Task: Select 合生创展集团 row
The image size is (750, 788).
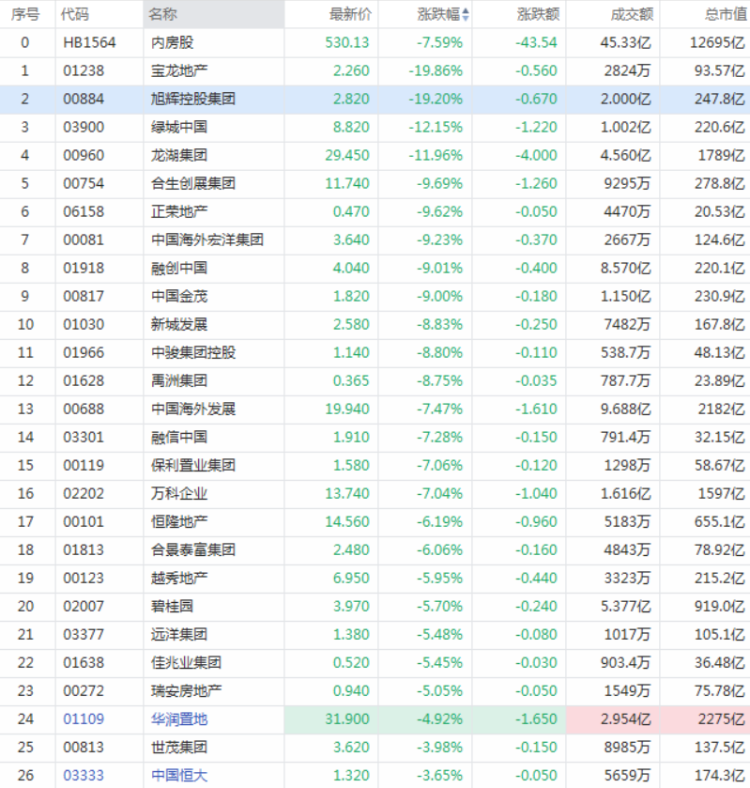Action: [375, 183]
